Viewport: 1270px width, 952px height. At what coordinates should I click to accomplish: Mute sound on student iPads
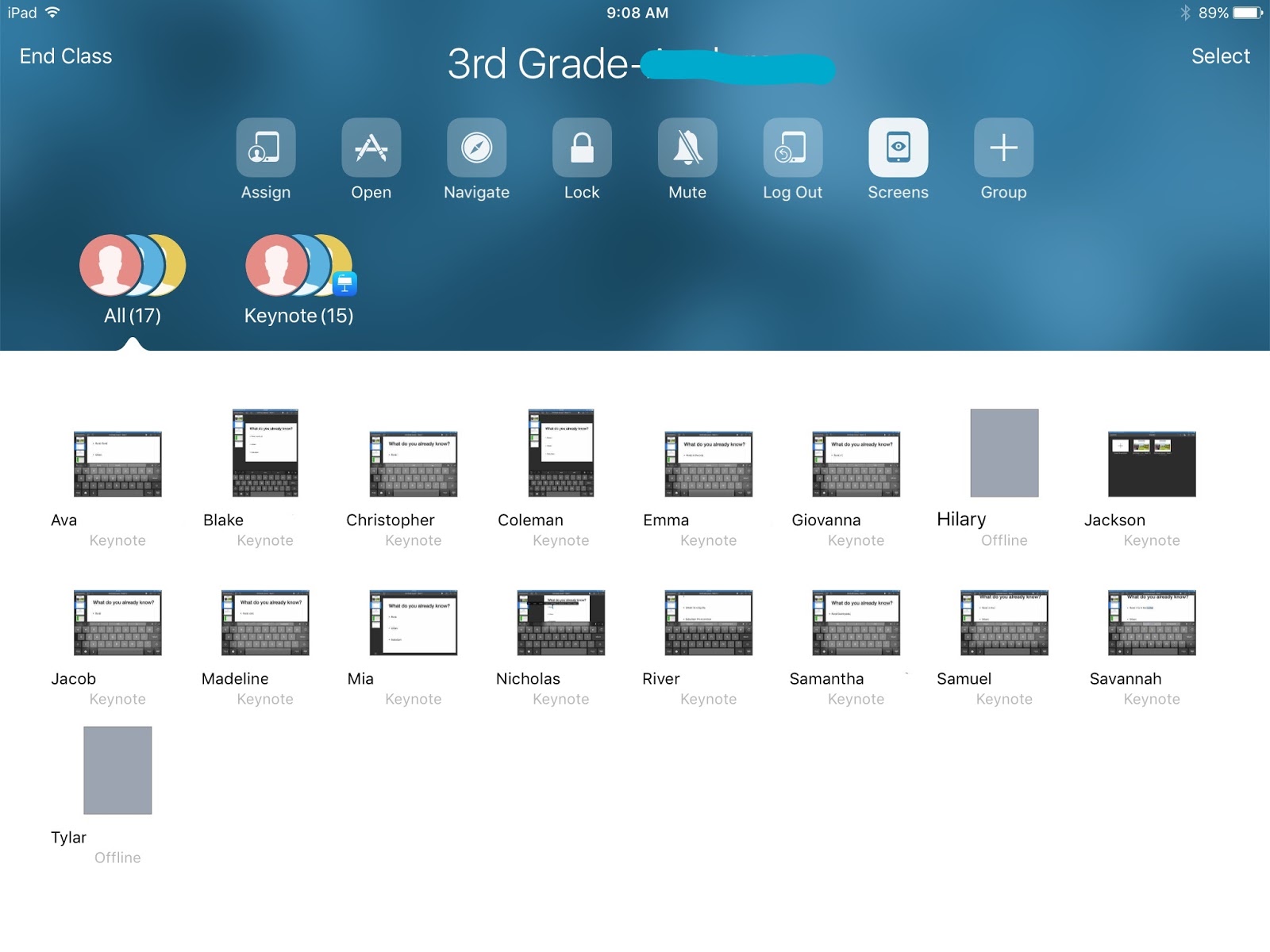click(x=687, y=148)
